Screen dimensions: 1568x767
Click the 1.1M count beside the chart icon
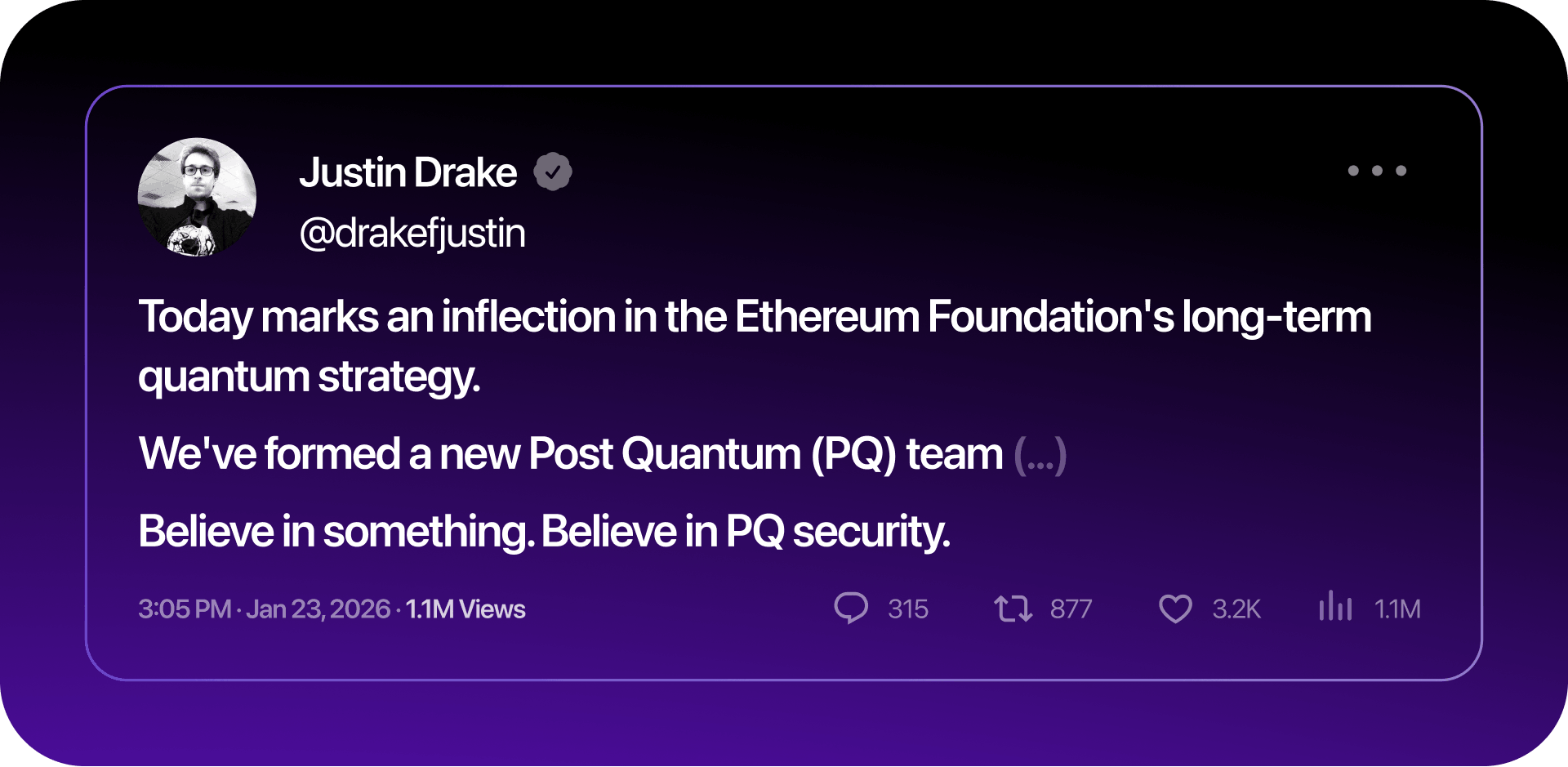click(1397, 609)
